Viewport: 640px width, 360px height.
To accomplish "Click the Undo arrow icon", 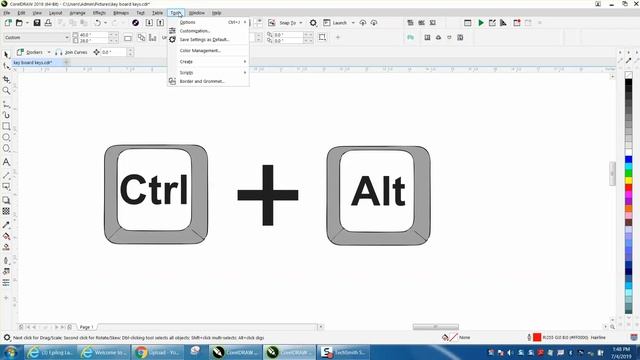I will pos(98,23).
